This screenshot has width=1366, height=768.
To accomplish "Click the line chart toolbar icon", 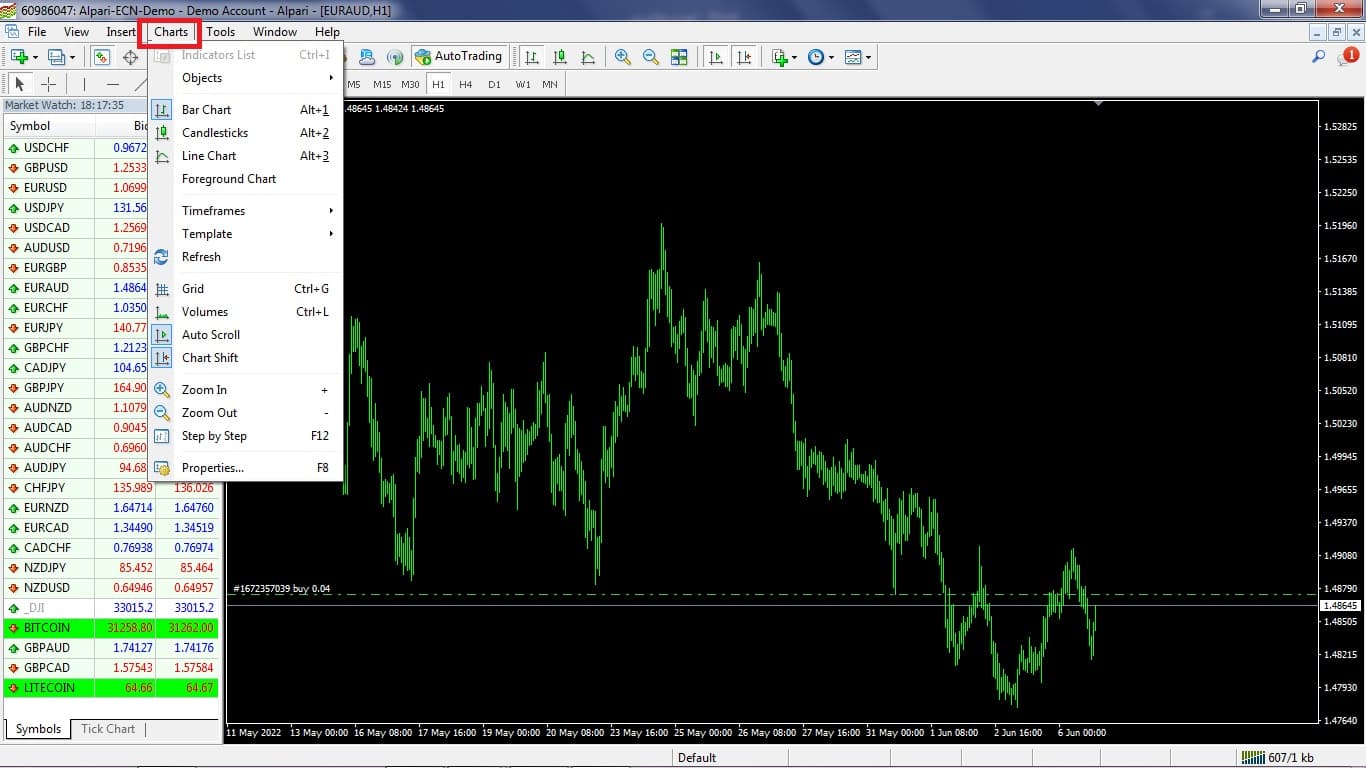I will pos(588,57).
